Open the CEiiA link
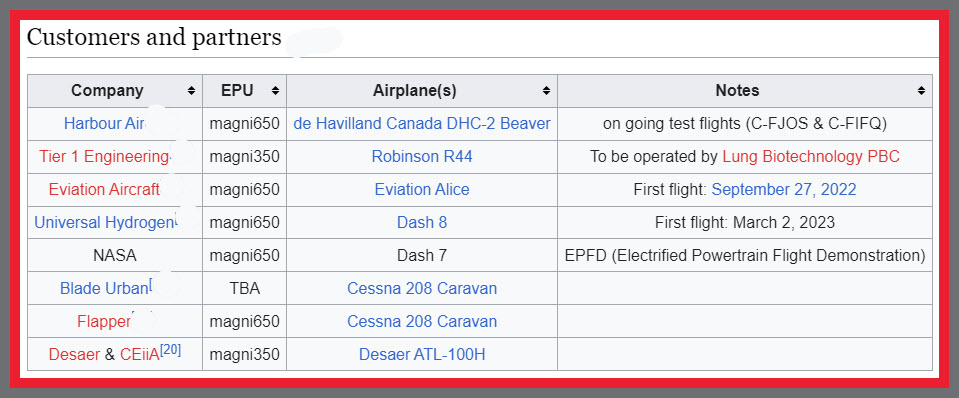959x398 pixels. [140, 354]
